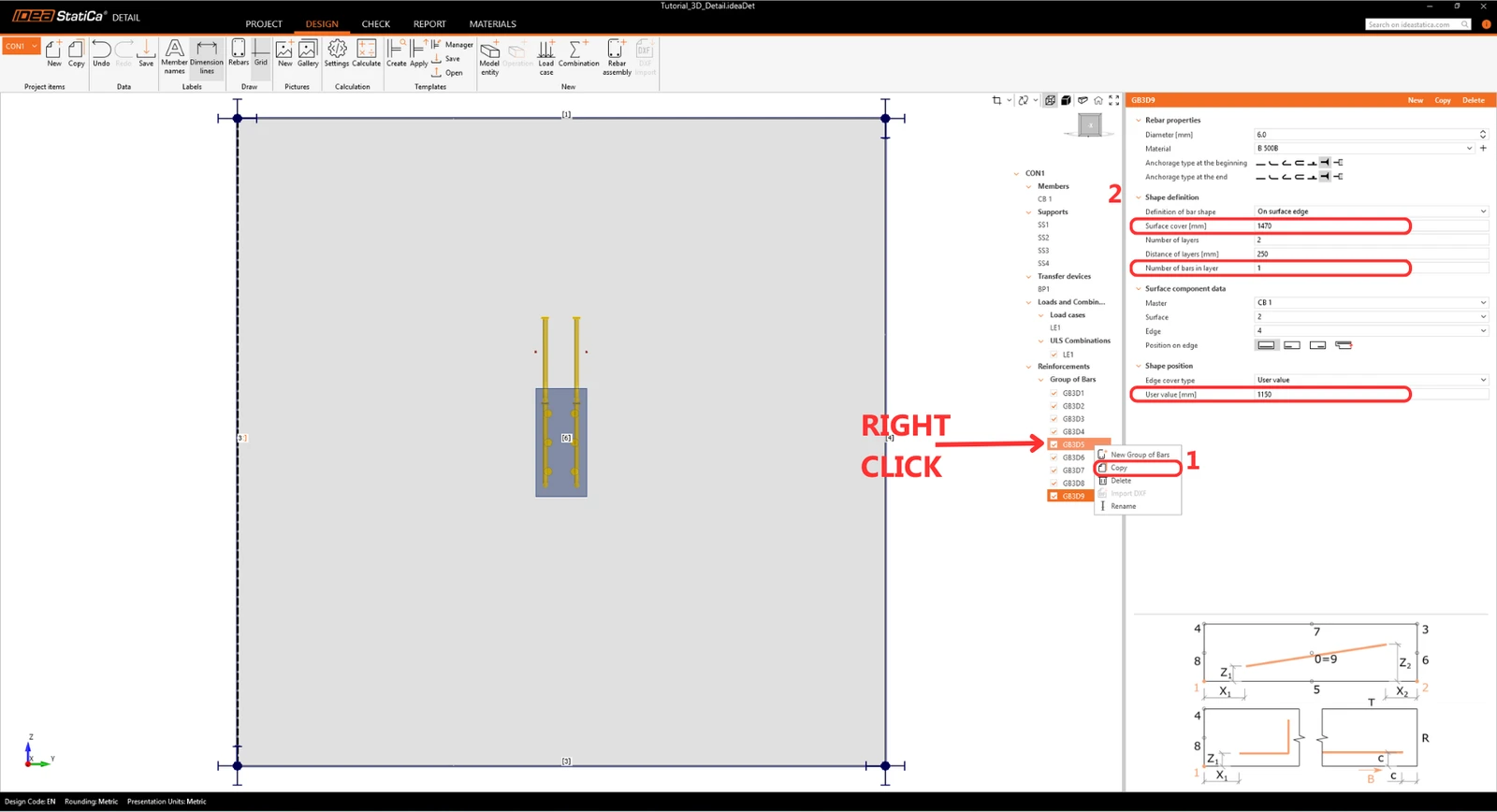Choose Delete in context menu
Screen dimensions: 1497x812
pos(1138,481)
